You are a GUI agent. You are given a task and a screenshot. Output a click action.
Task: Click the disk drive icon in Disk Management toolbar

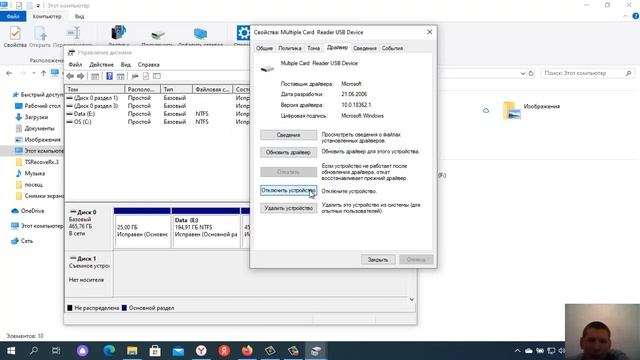135,76
